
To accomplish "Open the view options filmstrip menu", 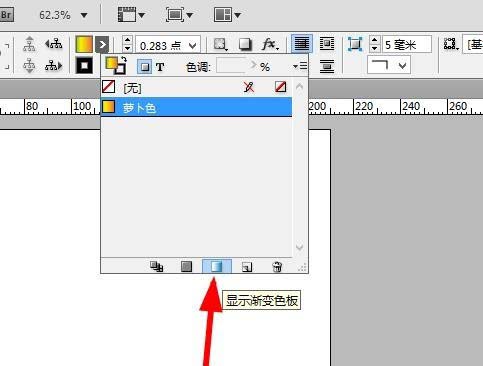I will coord(131,15).
